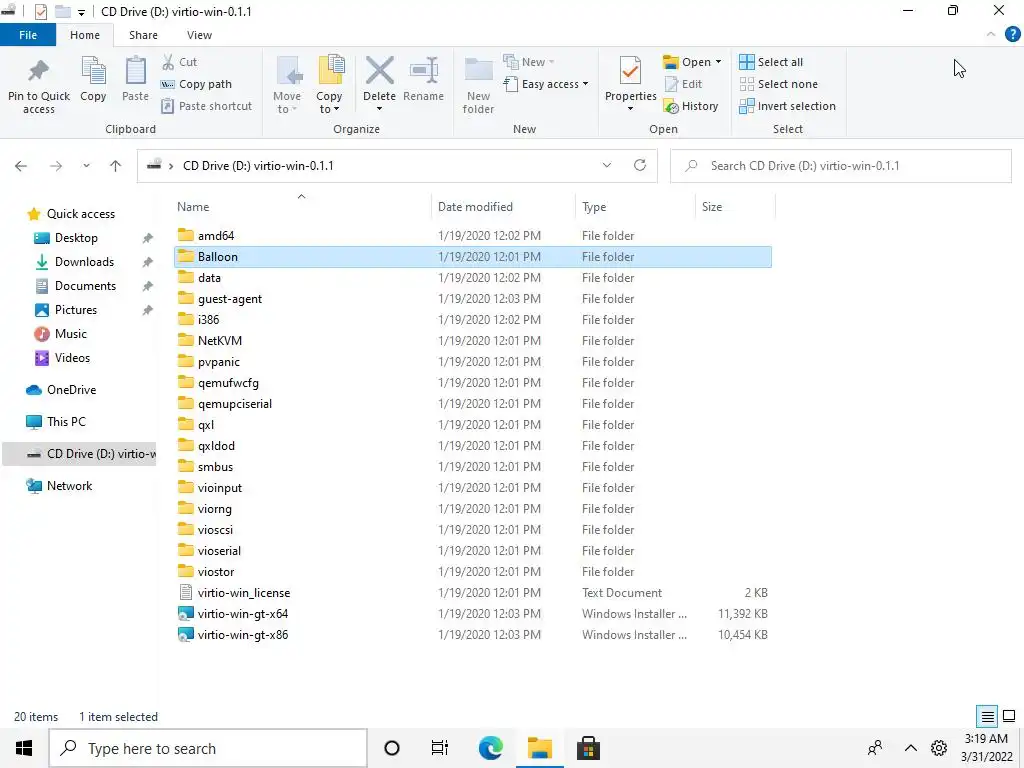Open Microsoft Store from the taskbar

(588, 748)
